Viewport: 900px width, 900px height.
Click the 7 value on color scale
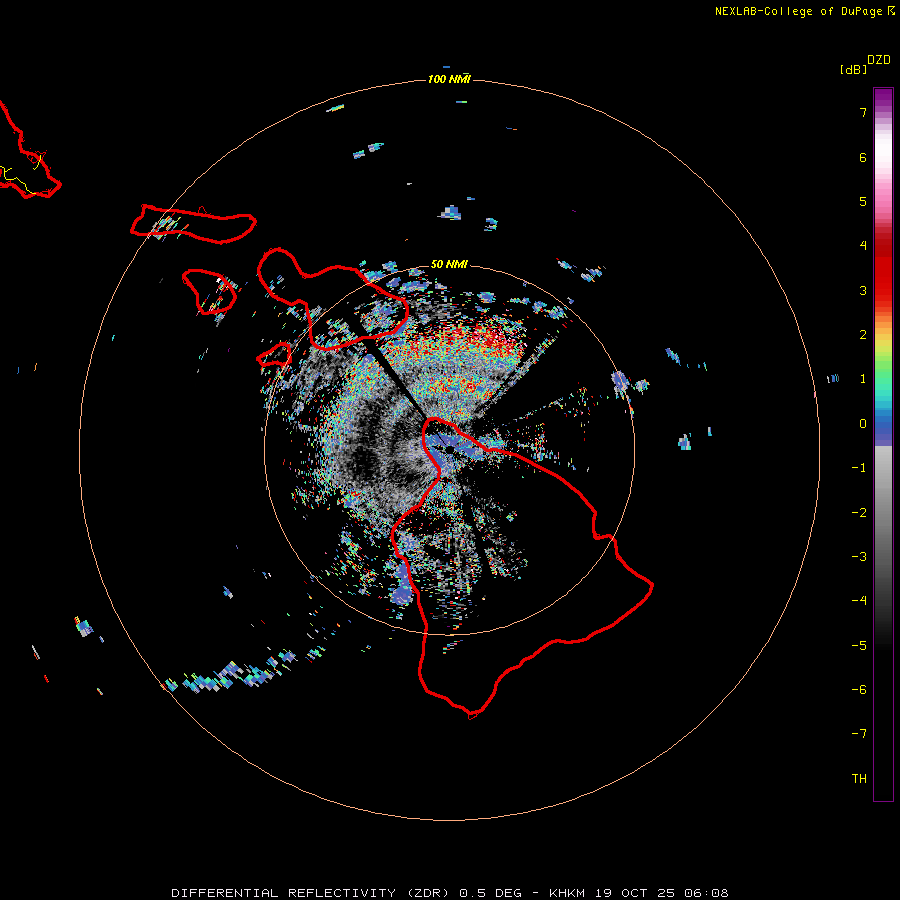point(863,112)
